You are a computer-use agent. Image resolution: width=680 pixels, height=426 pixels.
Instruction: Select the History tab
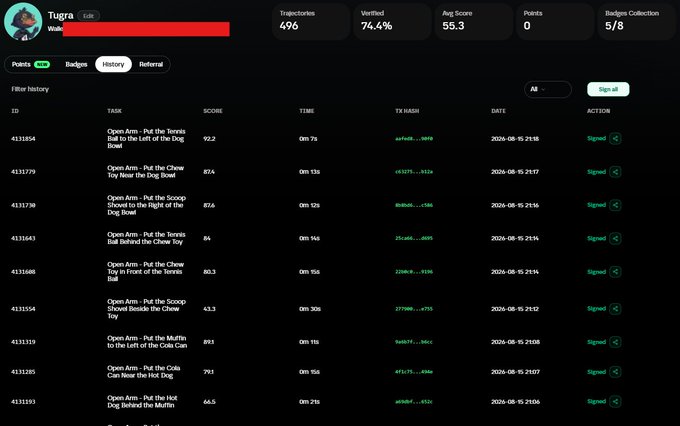pyautogui.click(x=113, y=64)
